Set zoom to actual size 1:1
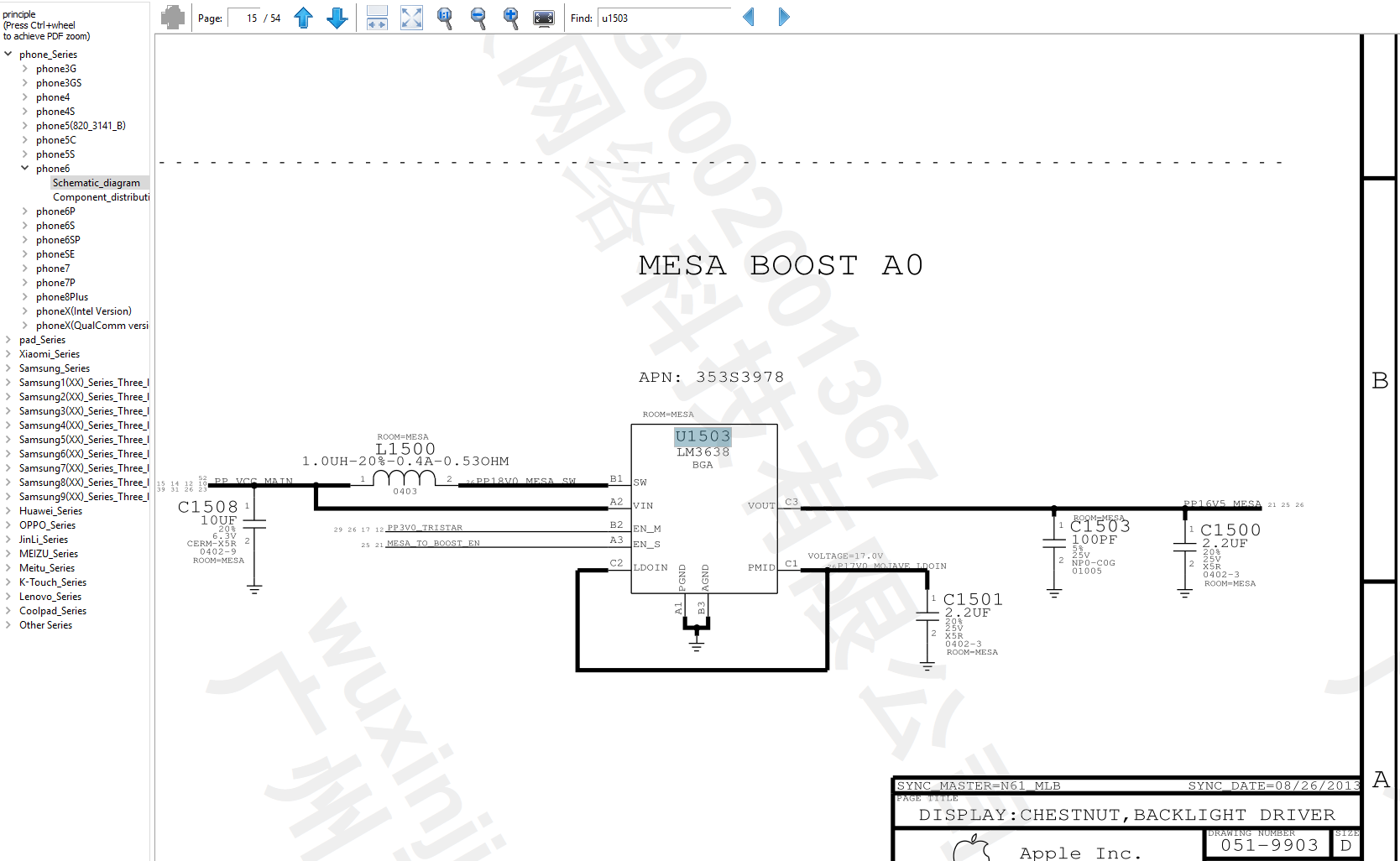This screenshot has width=1400, height=861. [445, 18]
